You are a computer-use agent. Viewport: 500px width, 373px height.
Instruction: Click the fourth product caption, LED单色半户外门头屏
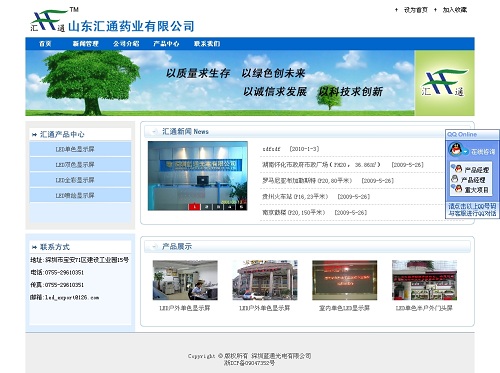coord(424,308)
